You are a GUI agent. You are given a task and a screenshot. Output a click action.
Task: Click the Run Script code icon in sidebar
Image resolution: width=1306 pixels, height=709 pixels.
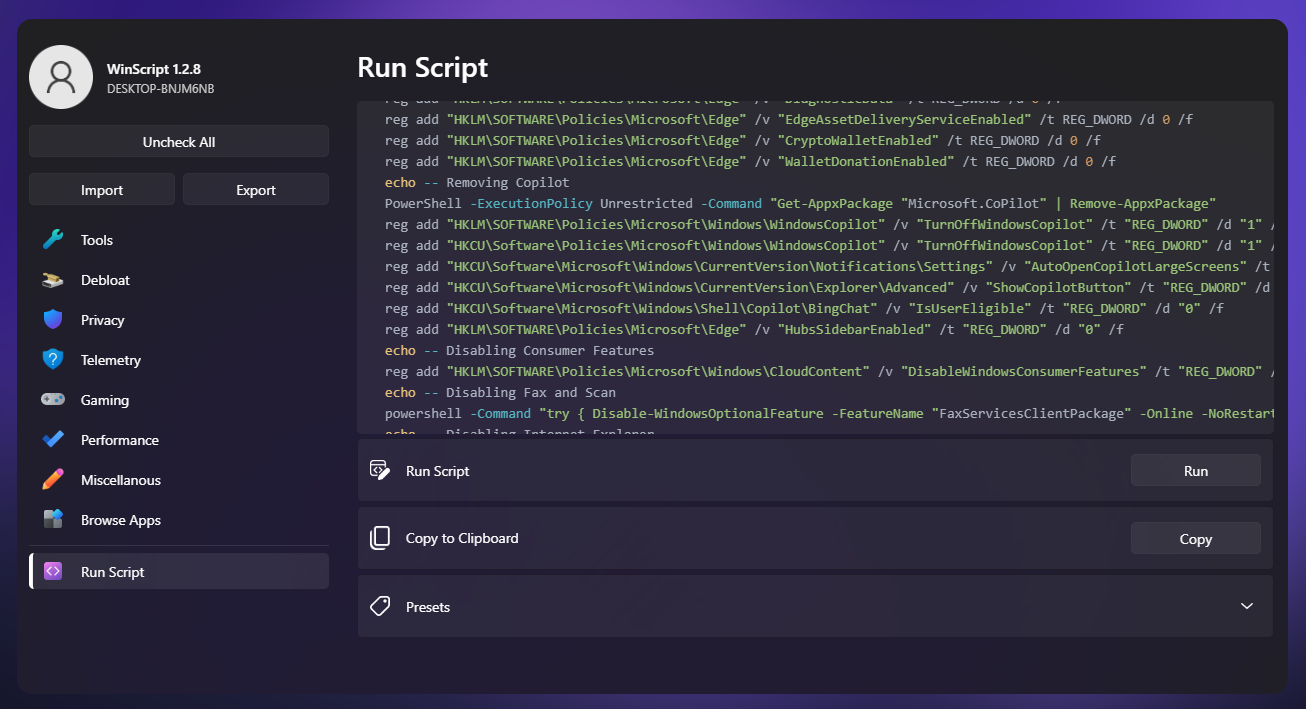tap(53, 572)
